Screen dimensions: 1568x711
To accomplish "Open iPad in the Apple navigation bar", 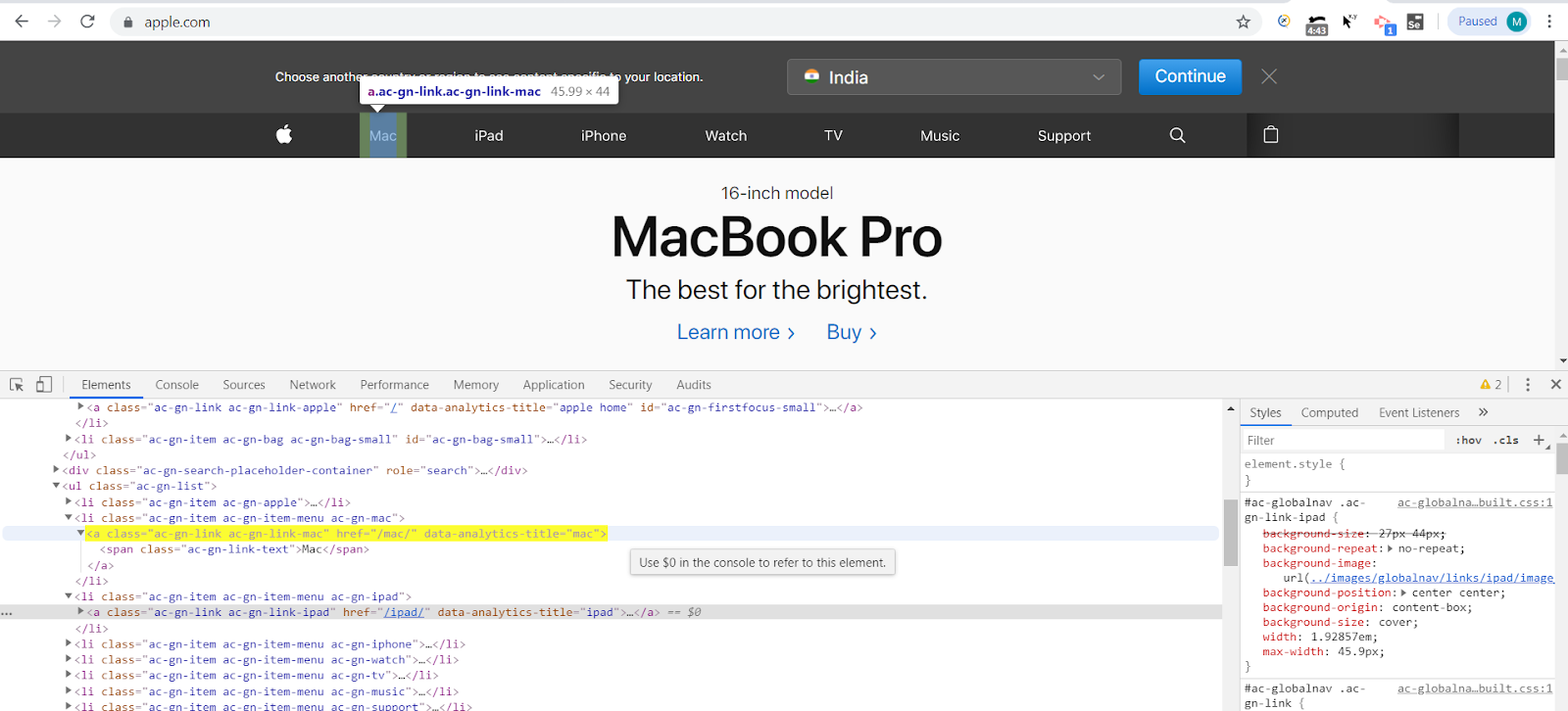I will [489, 136].
